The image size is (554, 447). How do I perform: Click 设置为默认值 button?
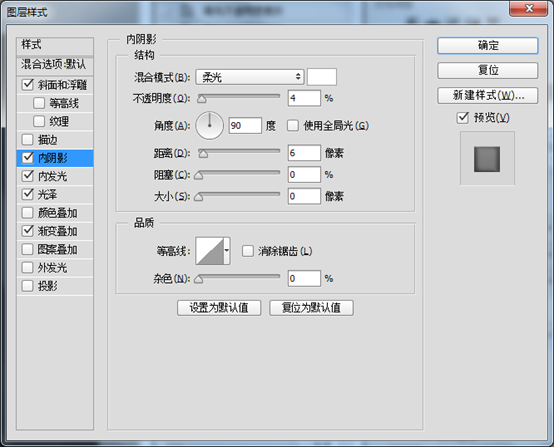(x=219, y=308)
